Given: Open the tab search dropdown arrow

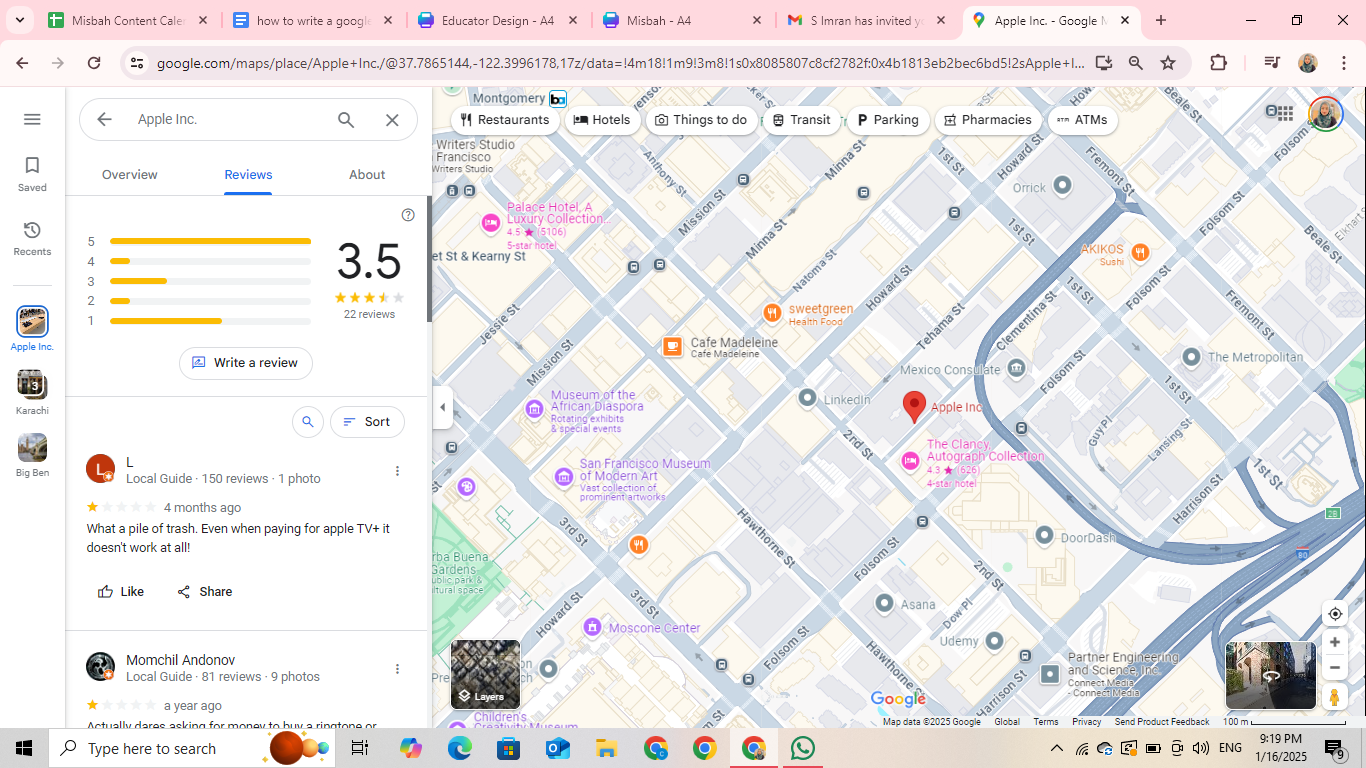Looking at the screenshot, I should pos(21,20).
